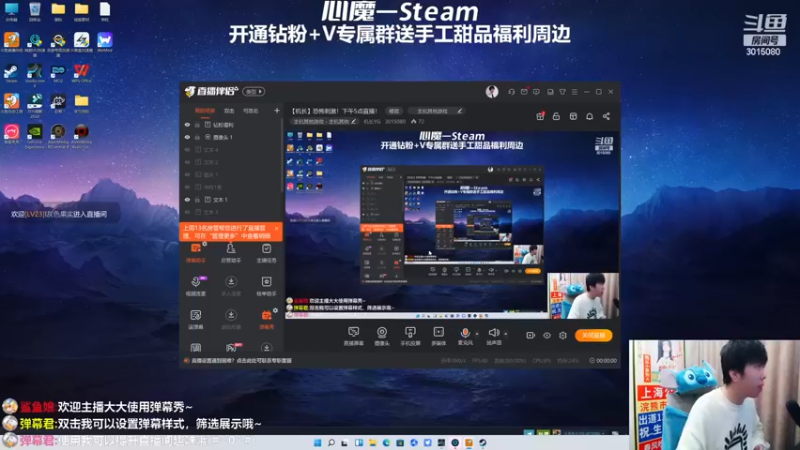Click the user avatar in title bar

[492, 91]
